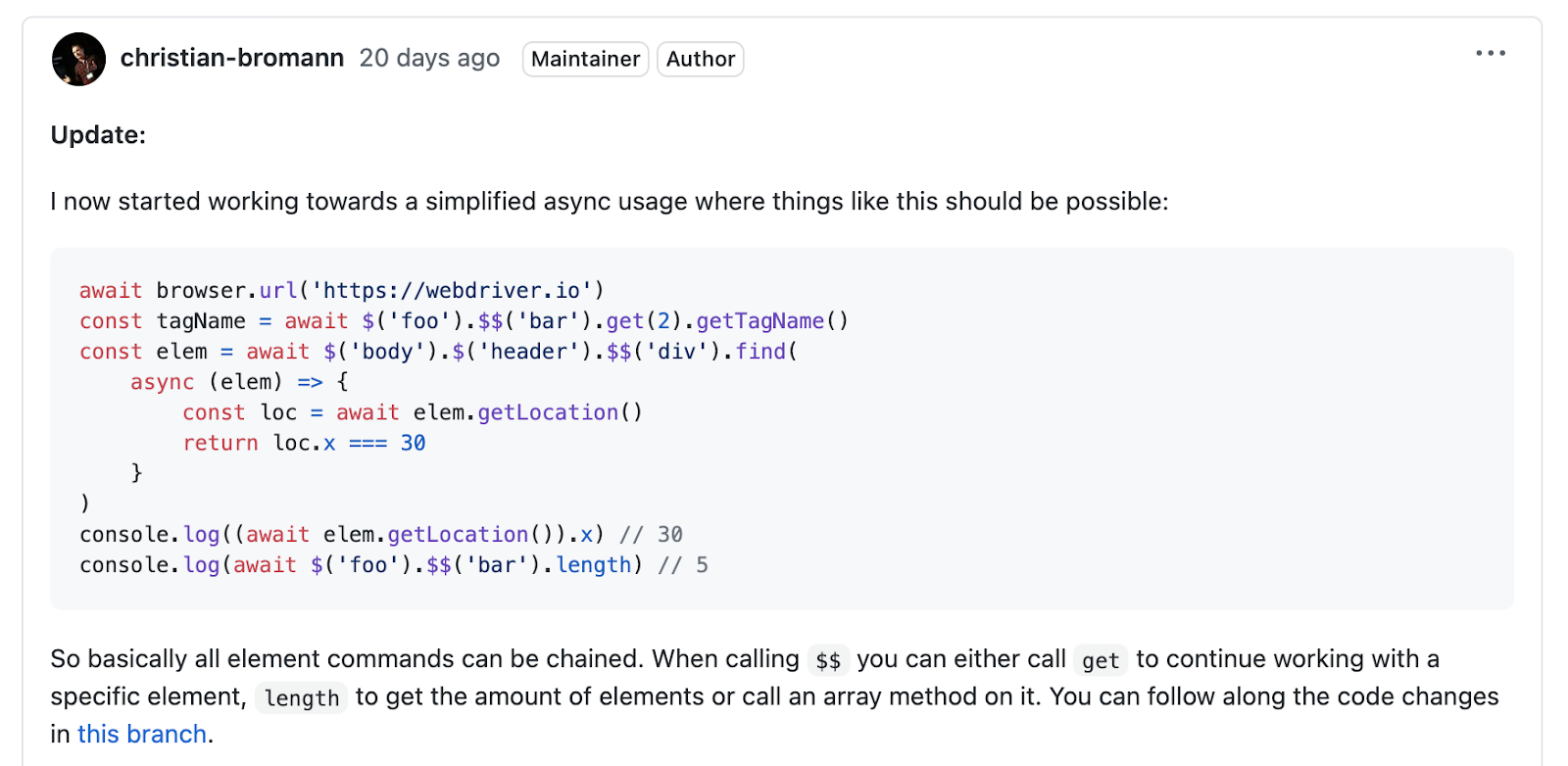Click the 'return loc.x === 30' line
The width and height of the screenshot is (1568, 766).
pos(304,443)
